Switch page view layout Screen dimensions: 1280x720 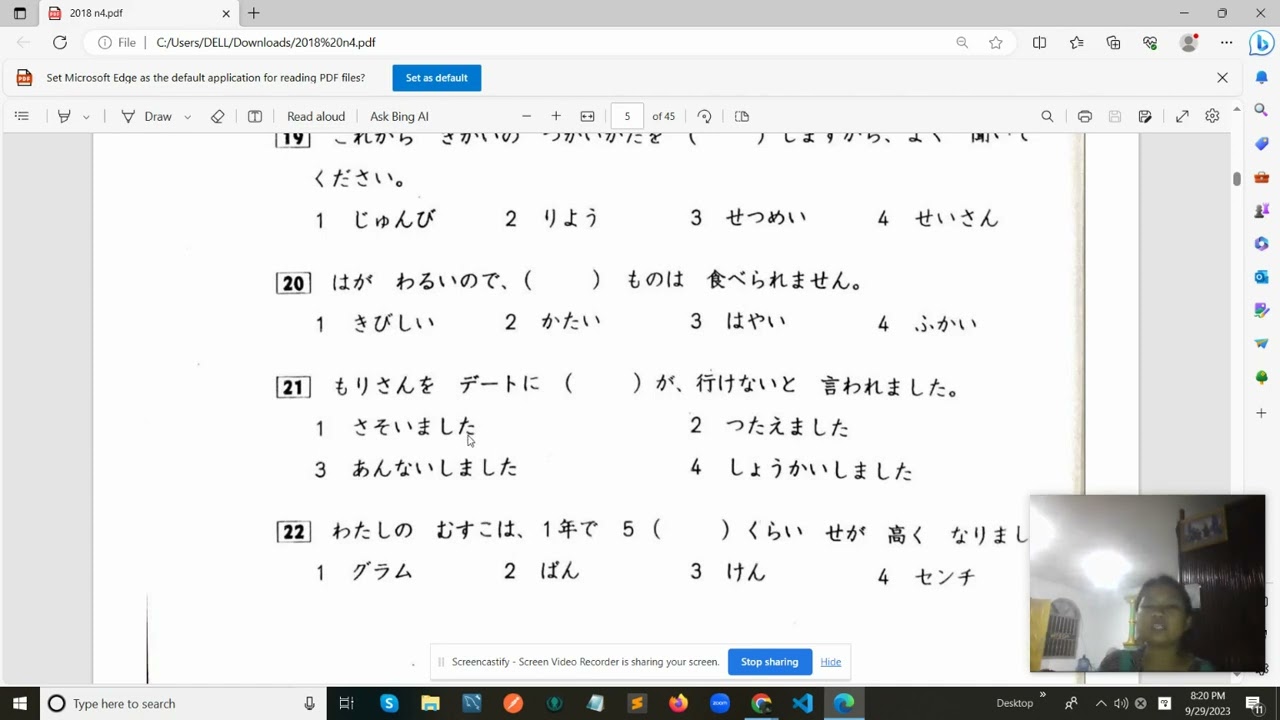click(742, 116)
